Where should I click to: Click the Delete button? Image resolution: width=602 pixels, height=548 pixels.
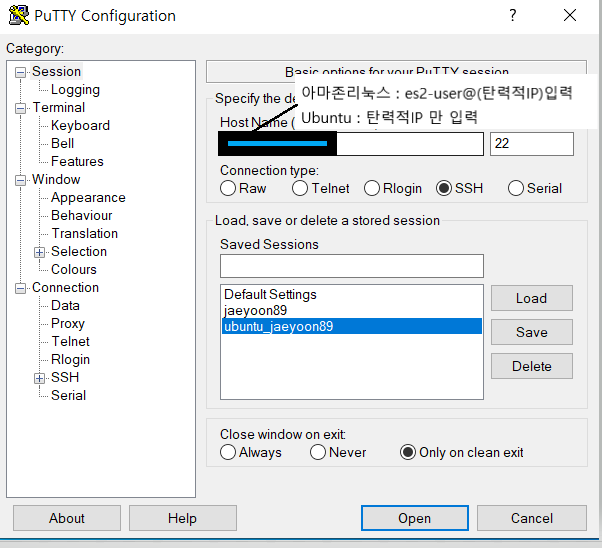click(x=532, y=366)
